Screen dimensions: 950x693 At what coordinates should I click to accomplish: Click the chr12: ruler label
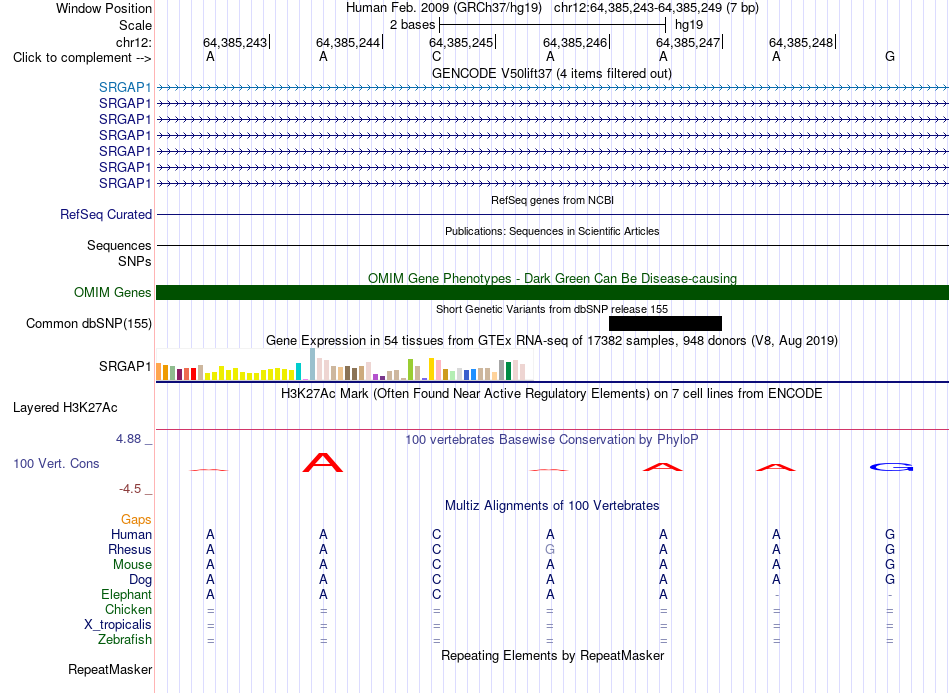pyautogui.click(x=133, y=42)
